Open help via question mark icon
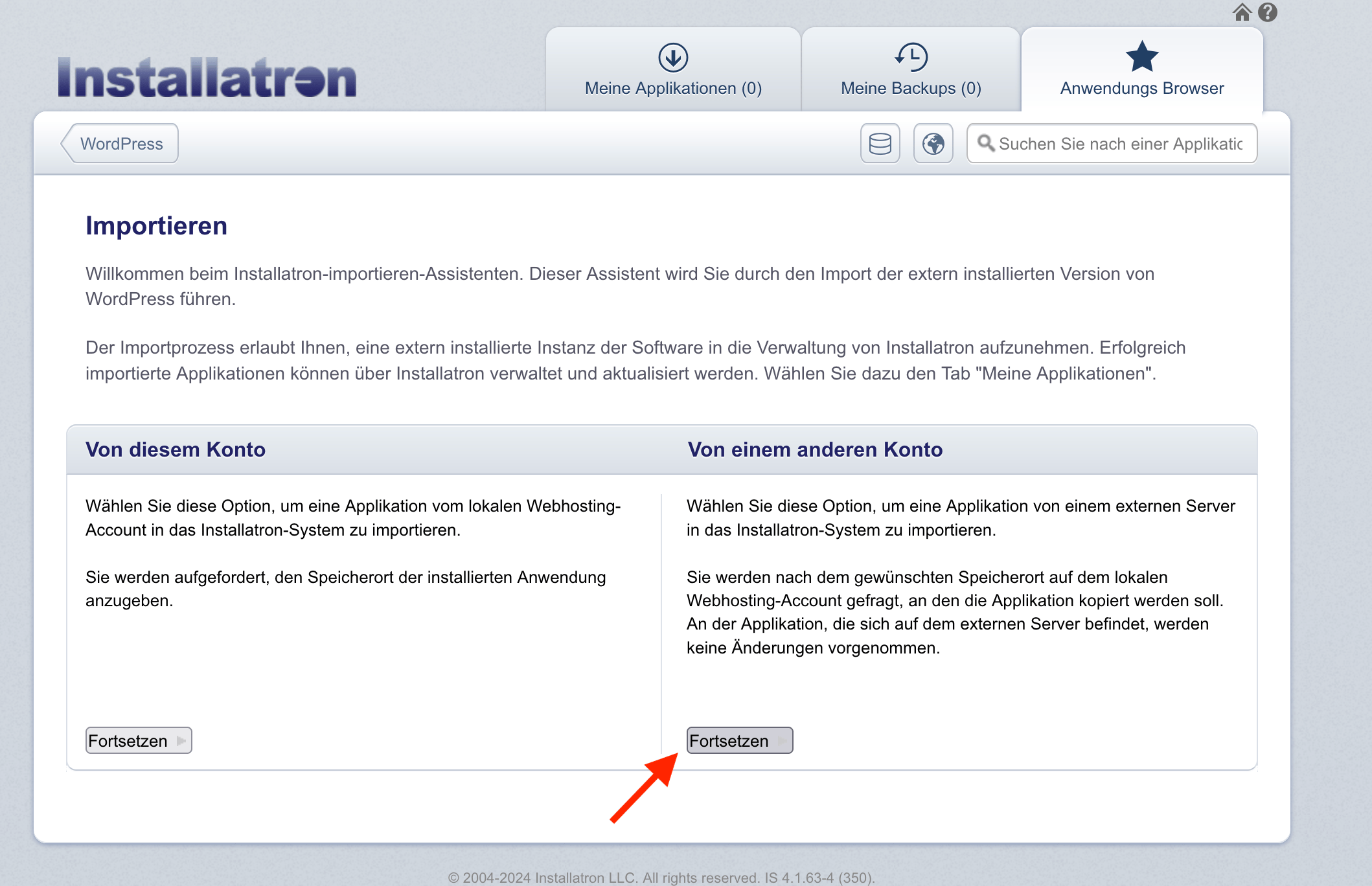 point(1268,12)
